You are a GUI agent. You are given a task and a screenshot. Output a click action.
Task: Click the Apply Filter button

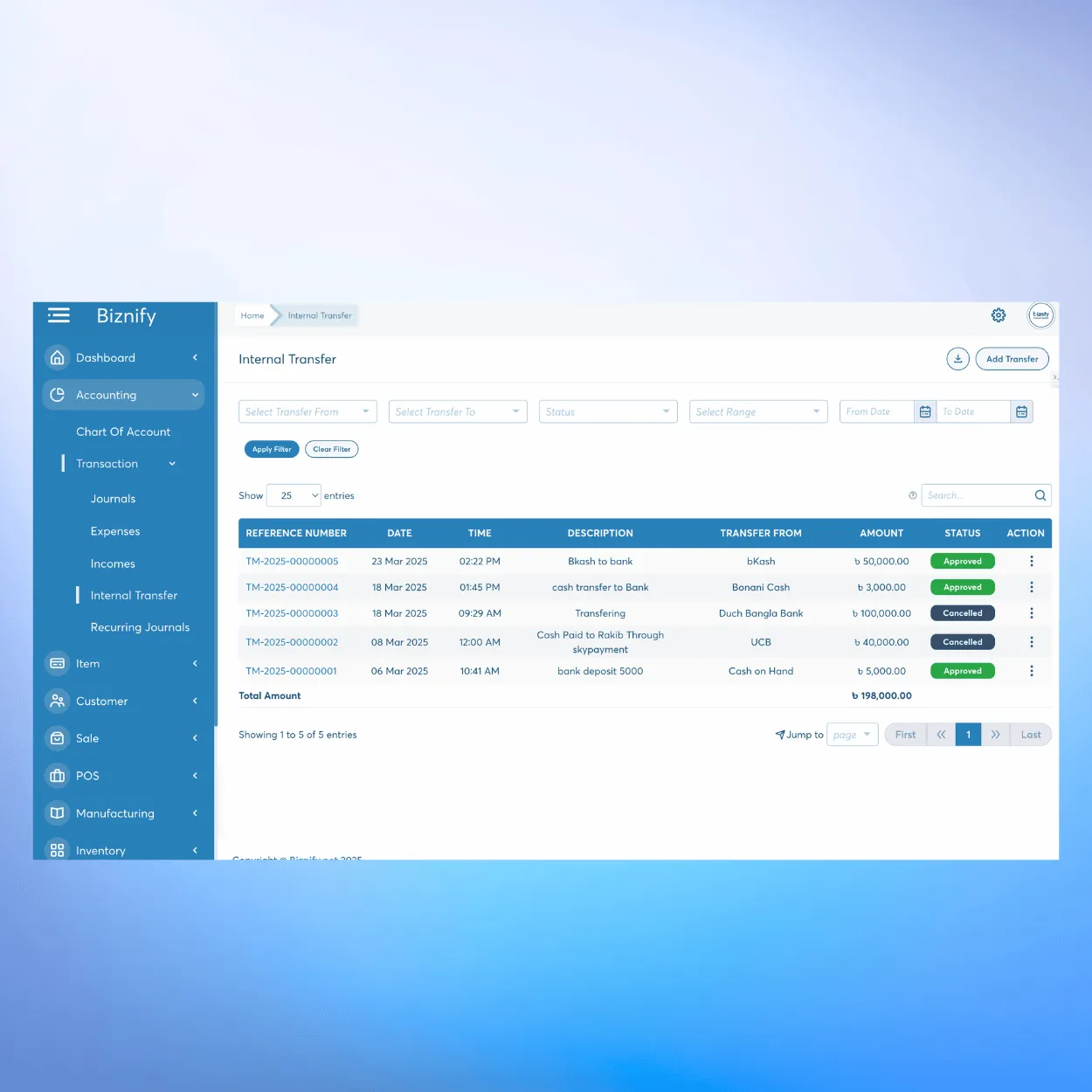272,449
